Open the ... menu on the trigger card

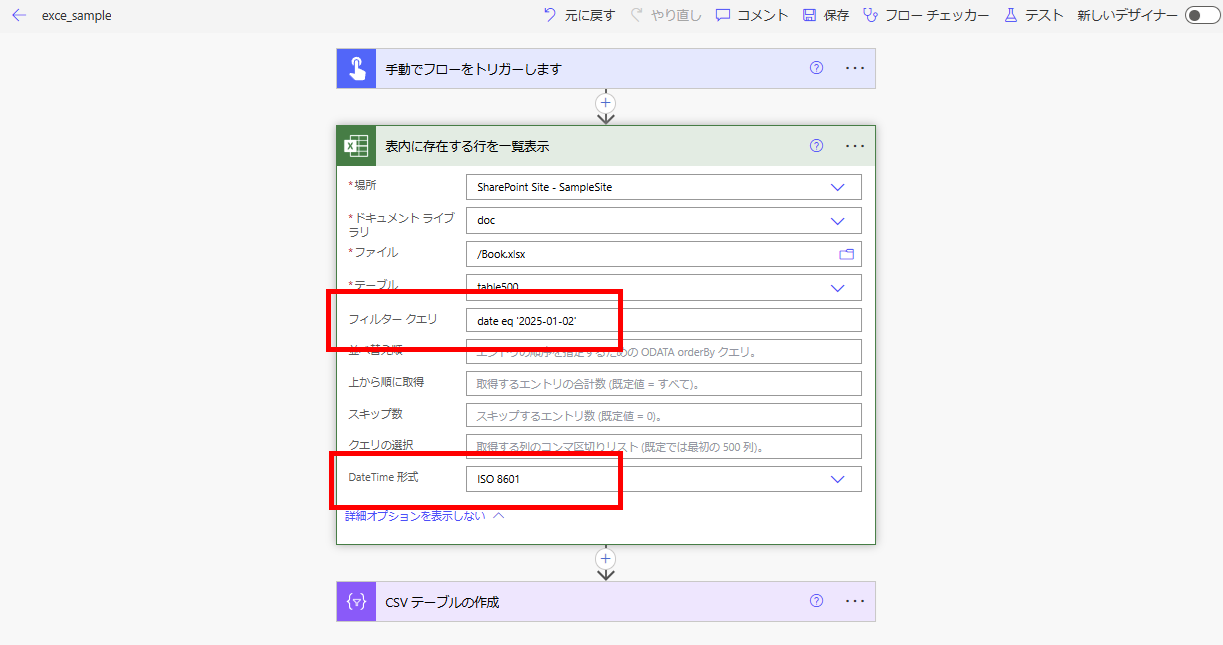[855, 68]
